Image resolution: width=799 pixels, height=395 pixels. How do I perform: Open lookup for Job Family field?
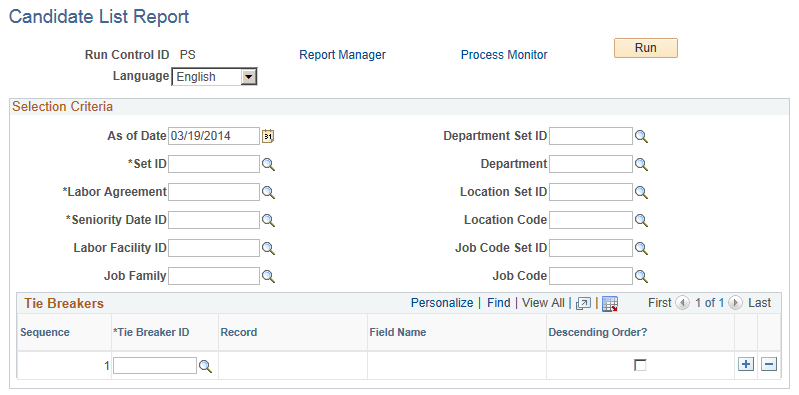click(x=268, y=276)
